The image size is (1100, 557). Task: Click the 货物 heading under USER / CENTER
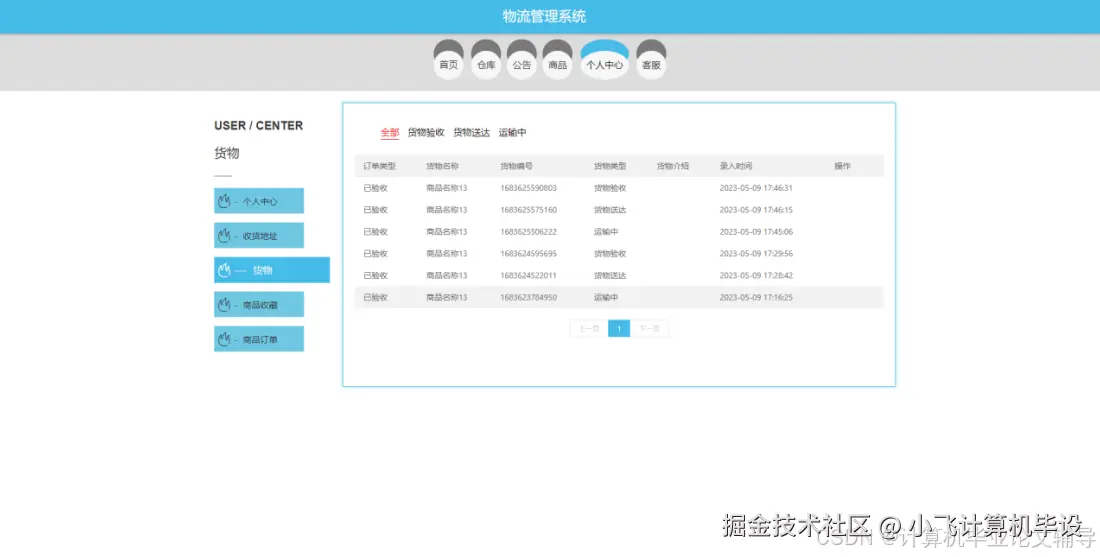227,153
